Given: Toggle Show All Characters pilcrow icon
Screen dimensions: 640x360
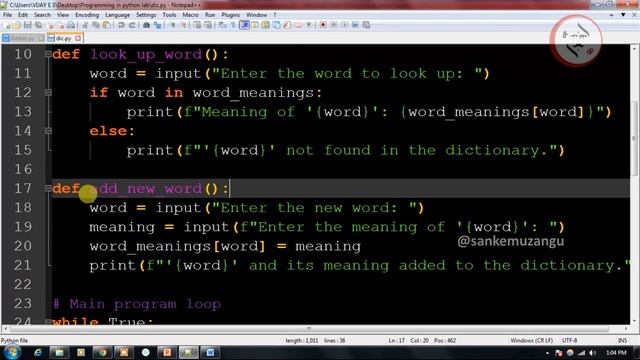Looking at the screenshot, I should coord(233,25).
